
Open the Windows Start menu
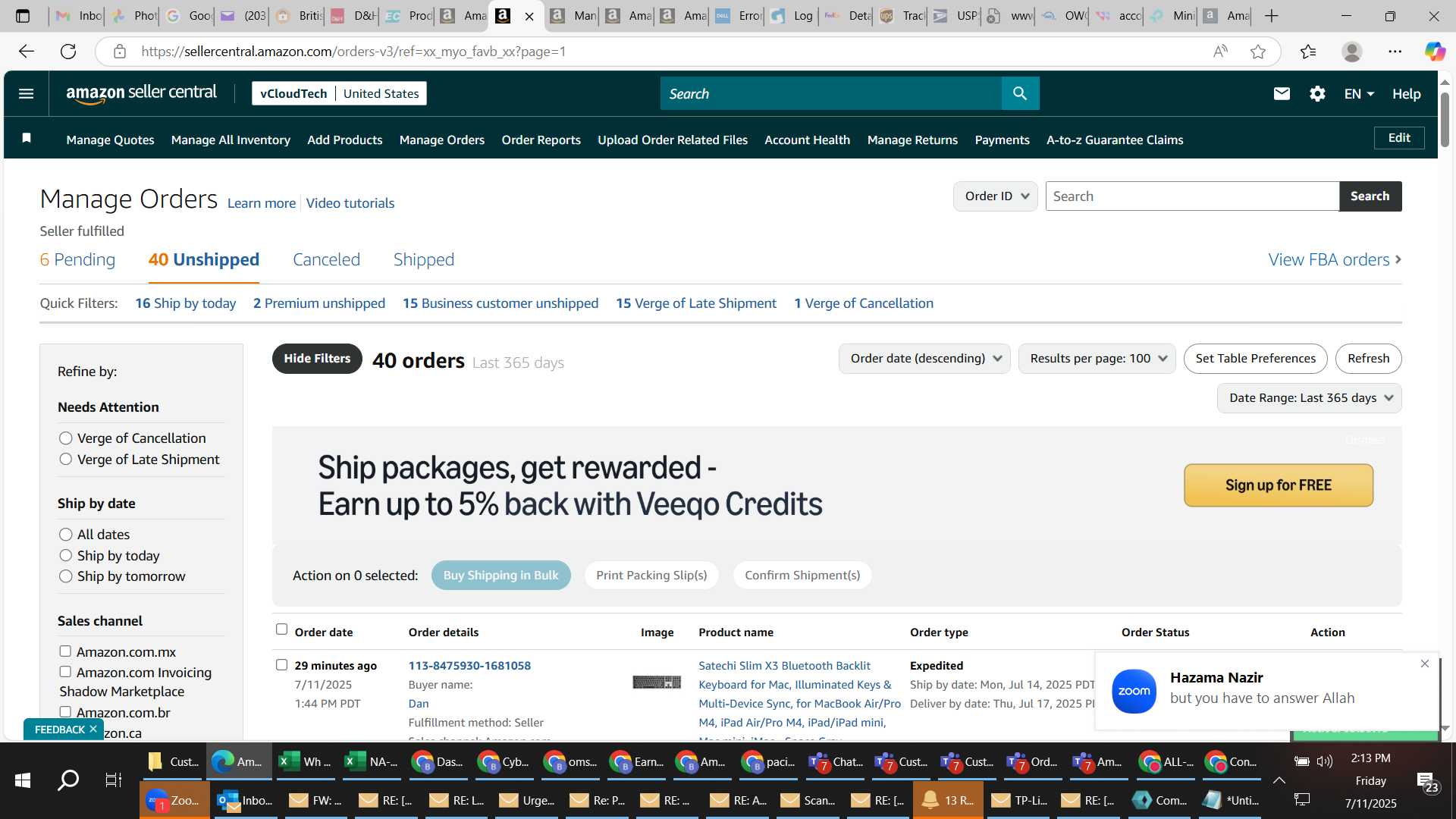coord(23,780)
